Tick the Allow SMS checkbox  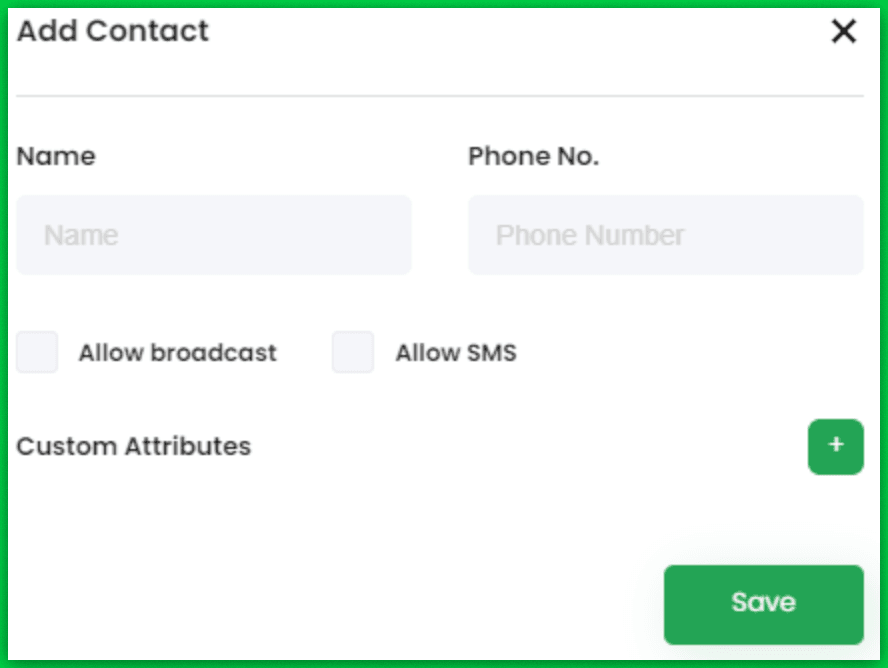[352, 352]
